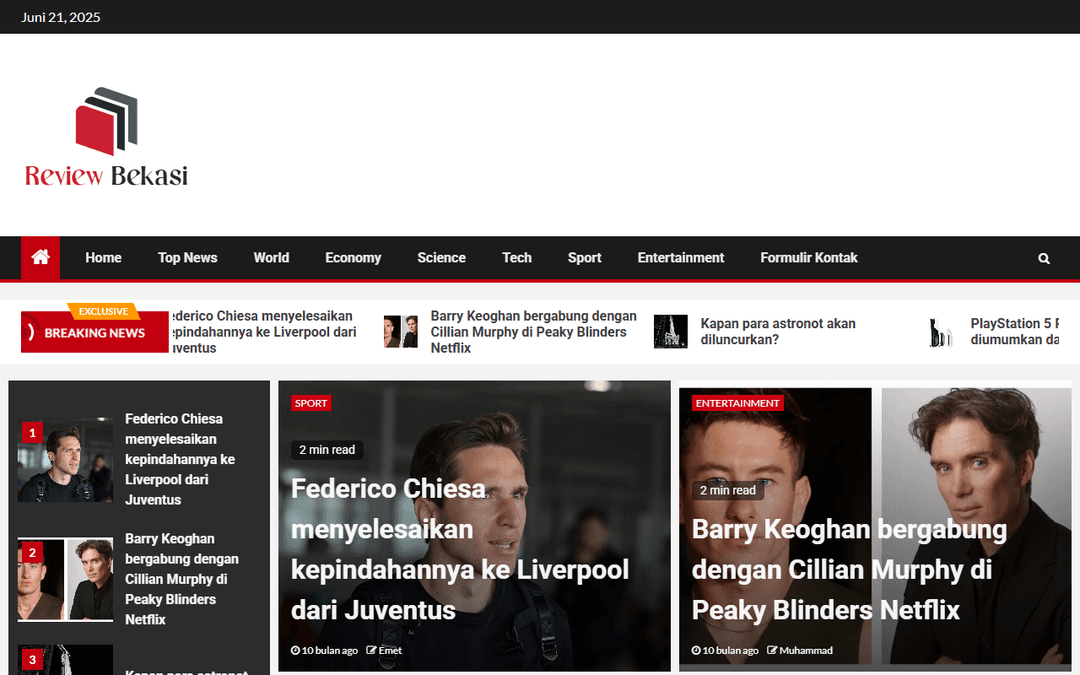Click '2 min read' badge on Chiesa article
1080x675 pixels.
pos(327,450)
